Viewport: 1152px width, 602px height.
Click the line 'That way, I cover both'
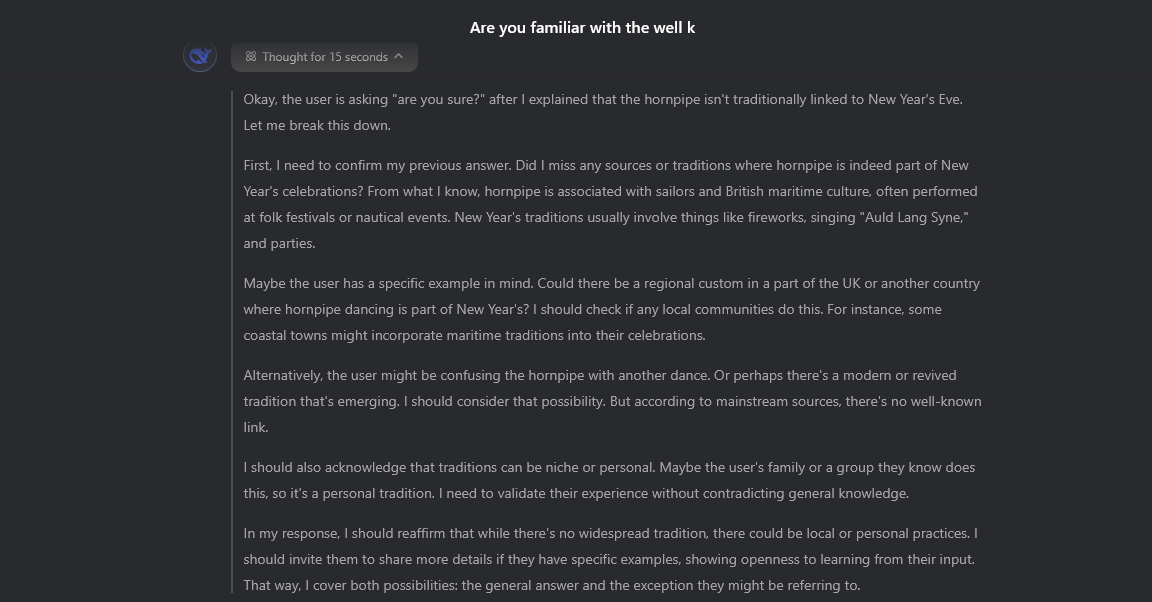point(551,585)
